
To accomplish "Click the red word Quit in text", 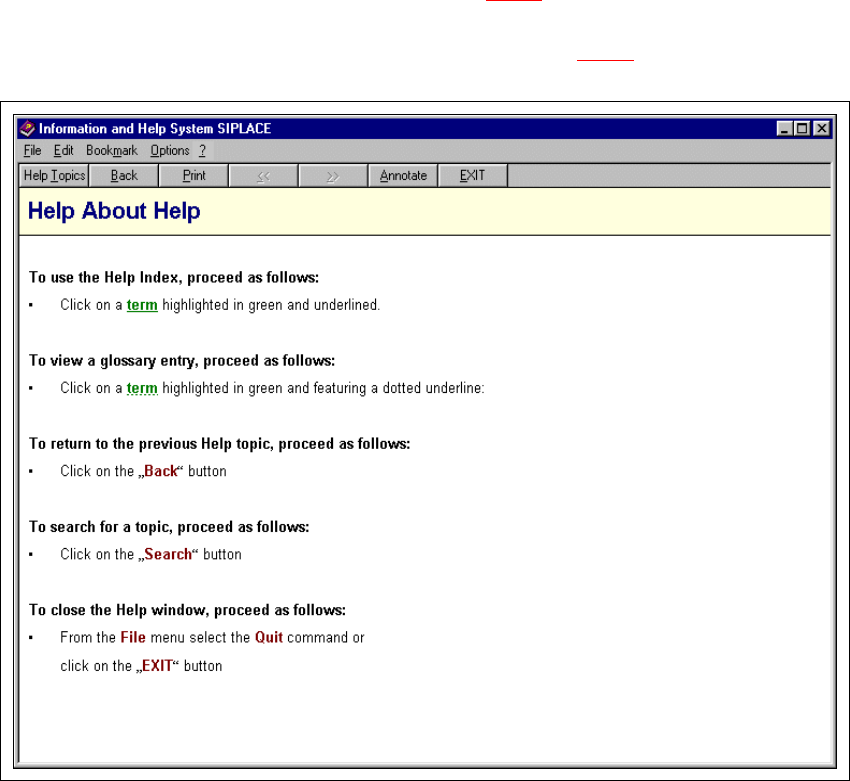I will pos(269,637).
